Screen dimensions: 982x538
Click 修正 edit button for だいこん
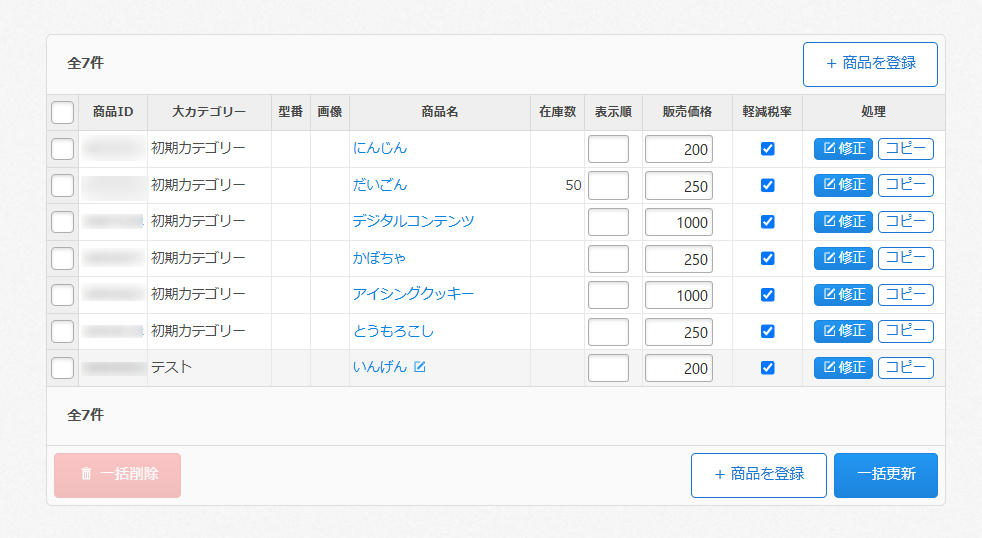click(x=843, y=185)
